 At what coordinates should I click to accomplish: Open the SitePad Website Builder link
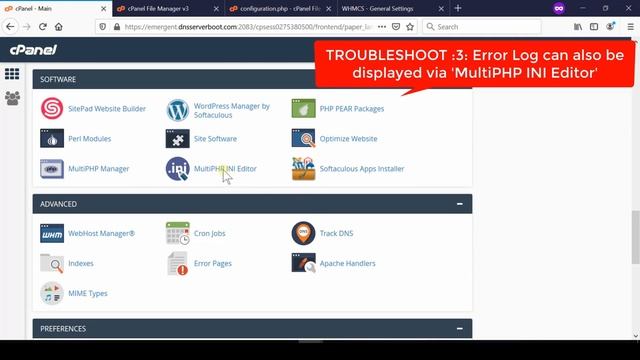coord(107,109)
